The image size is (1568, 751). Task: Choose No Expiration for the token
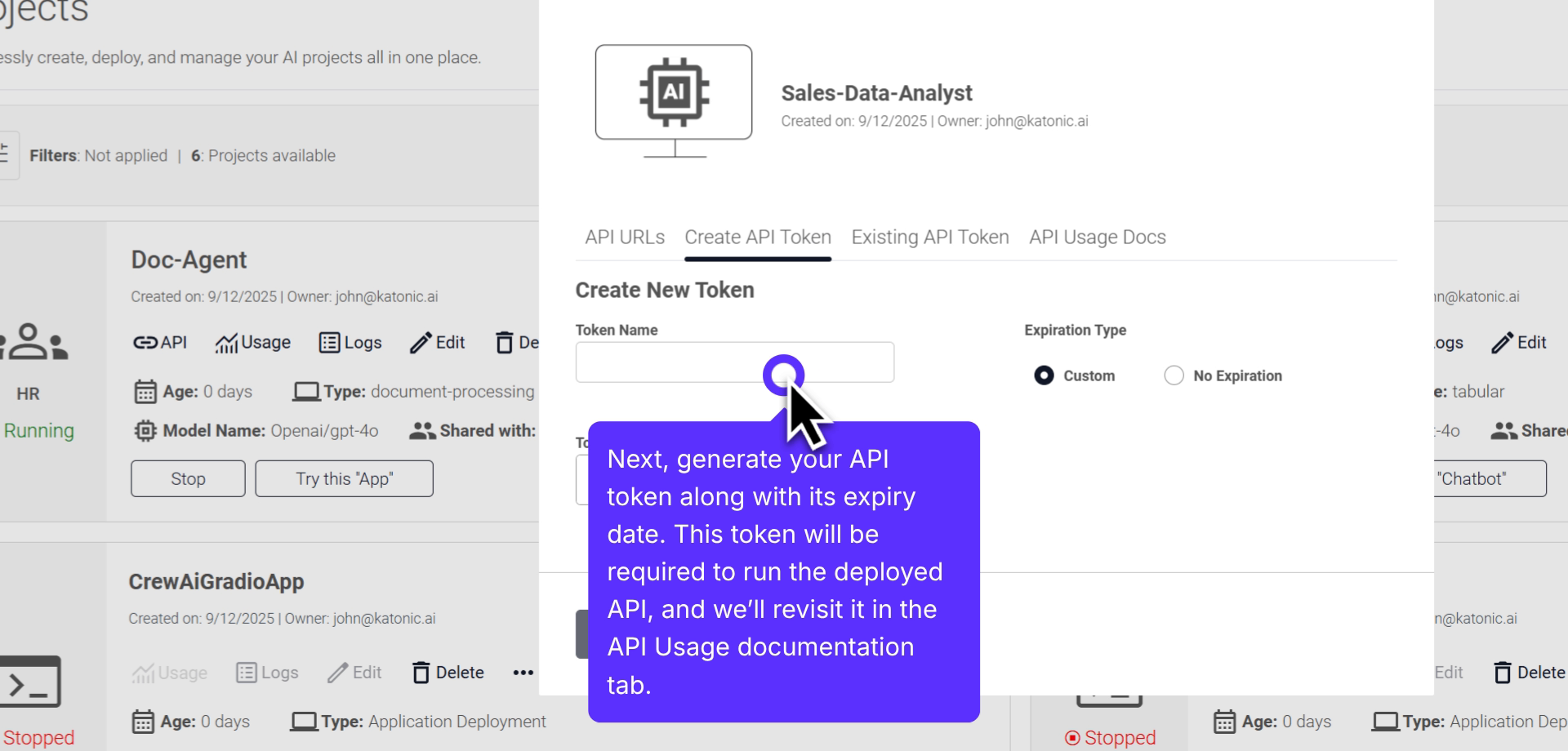click(x=1174, y=375)
